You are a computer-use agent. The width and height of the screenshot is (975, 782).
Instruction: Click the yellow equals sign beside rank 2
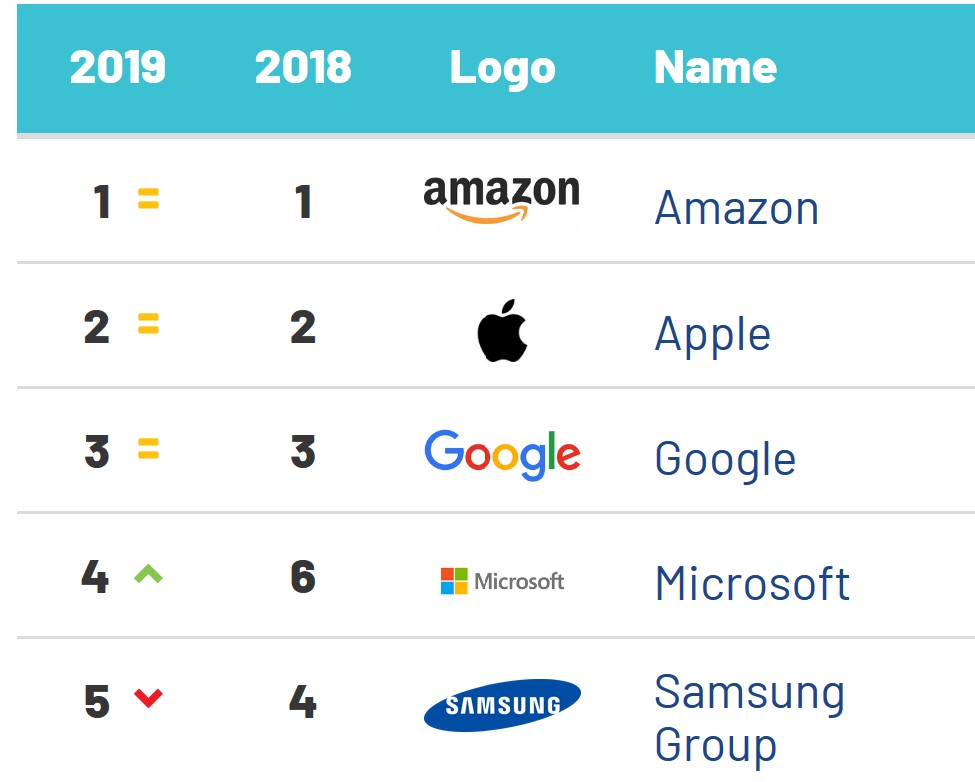[148, 325]
